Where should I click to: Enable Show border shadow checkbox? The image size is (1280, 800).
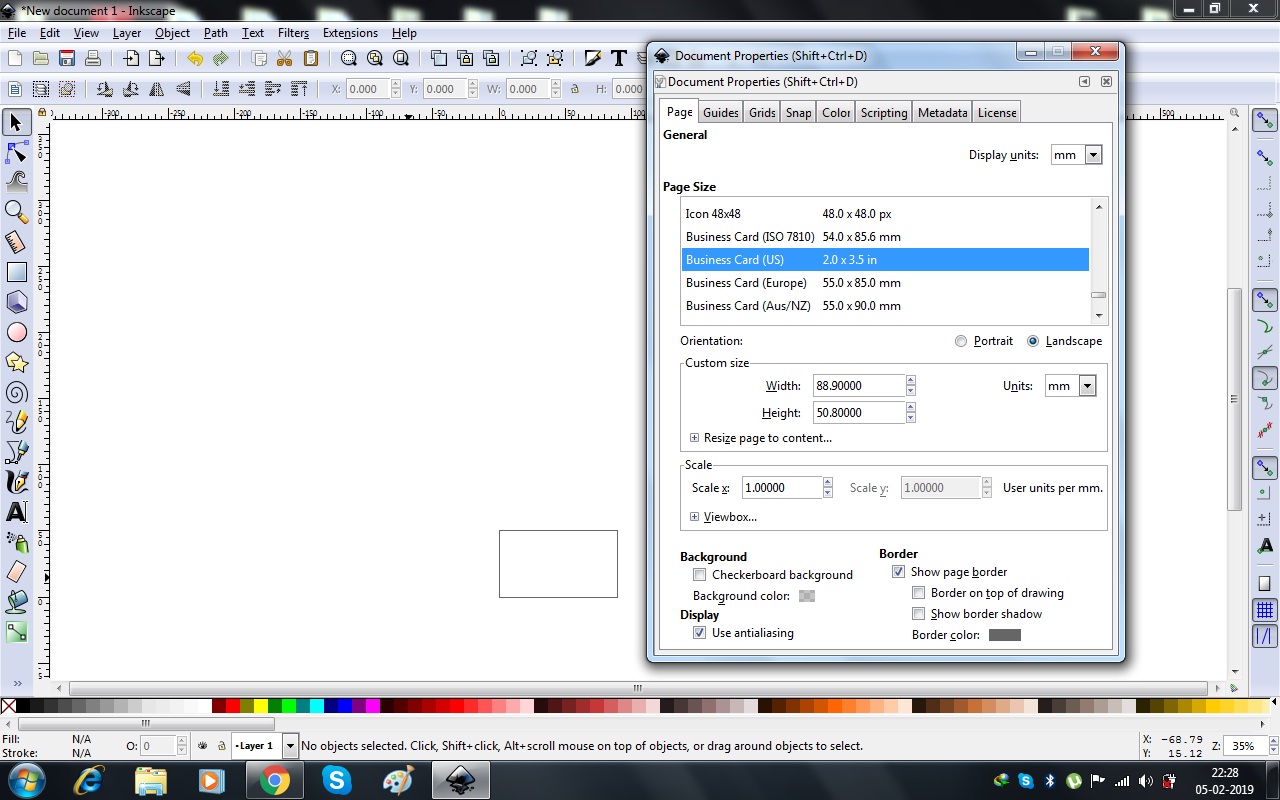(x=918, y=614)
